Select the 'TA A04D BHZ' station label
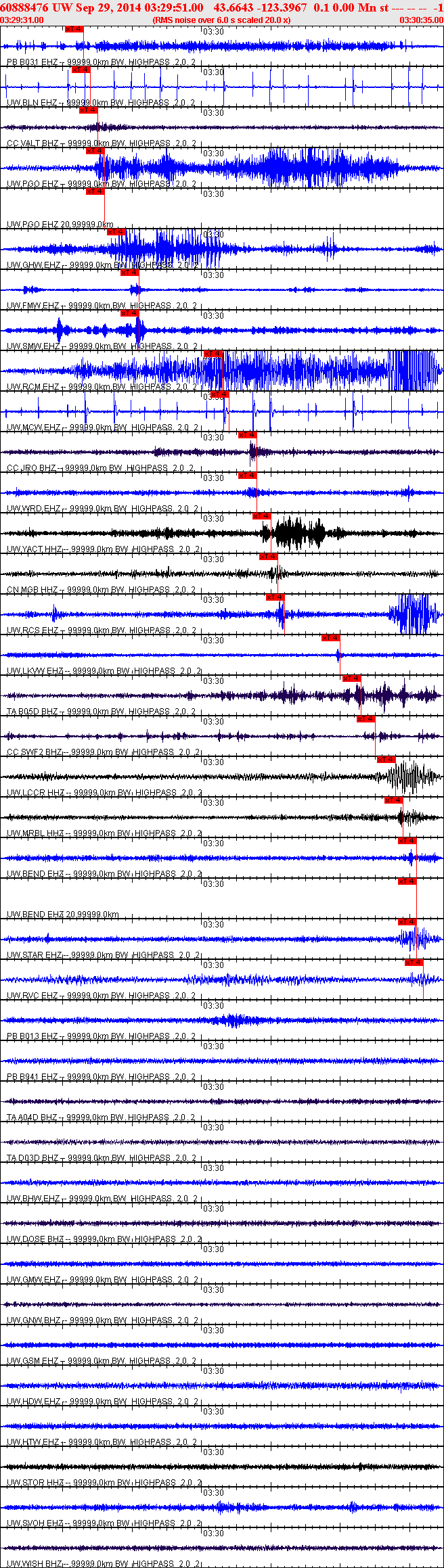Viewport: 444px width, 1568px height. pyautogui.click(x=32, y=1117)
